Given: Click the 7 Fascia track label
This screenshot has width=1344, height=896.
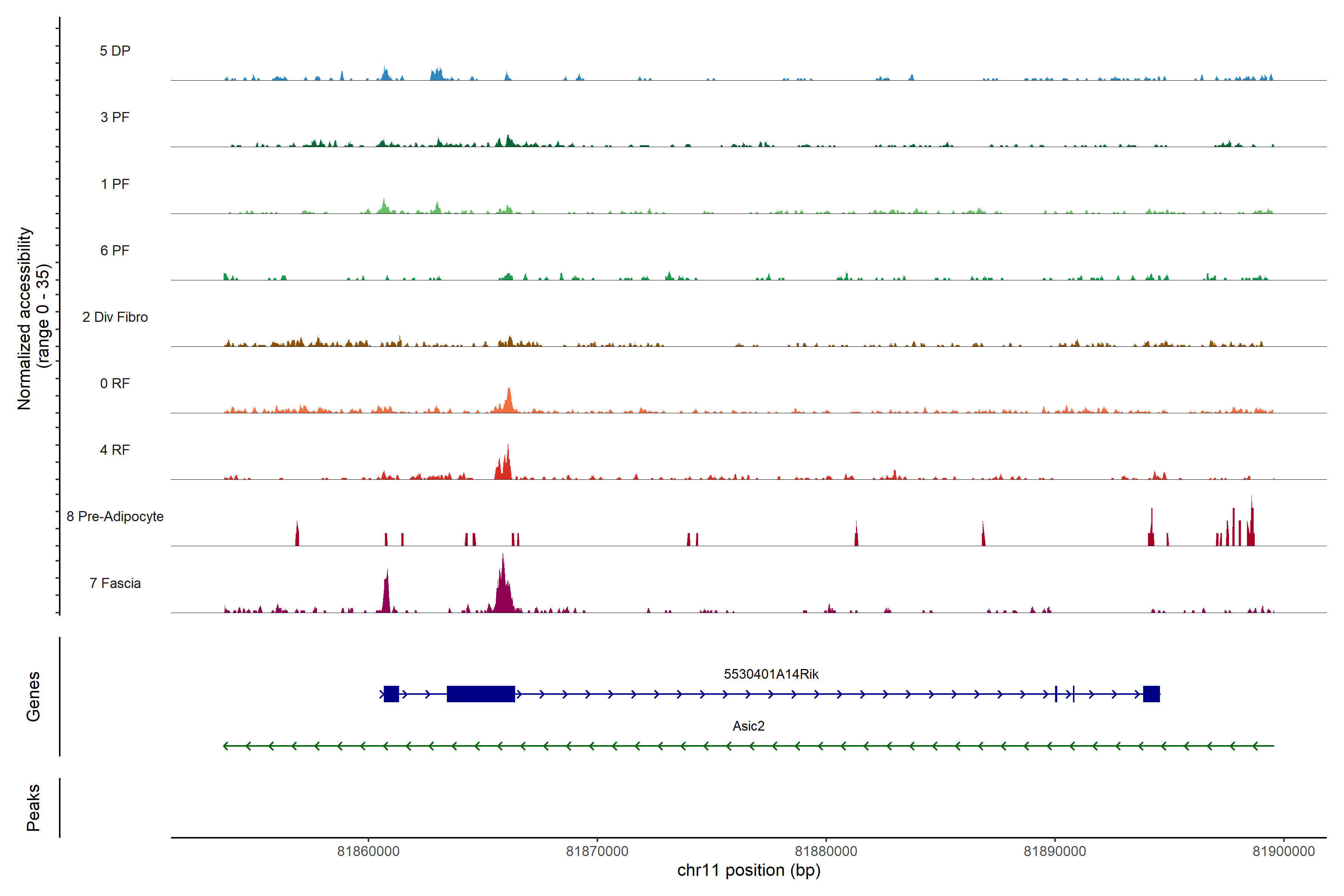Looking at the screenshot, I should point(115,583).
